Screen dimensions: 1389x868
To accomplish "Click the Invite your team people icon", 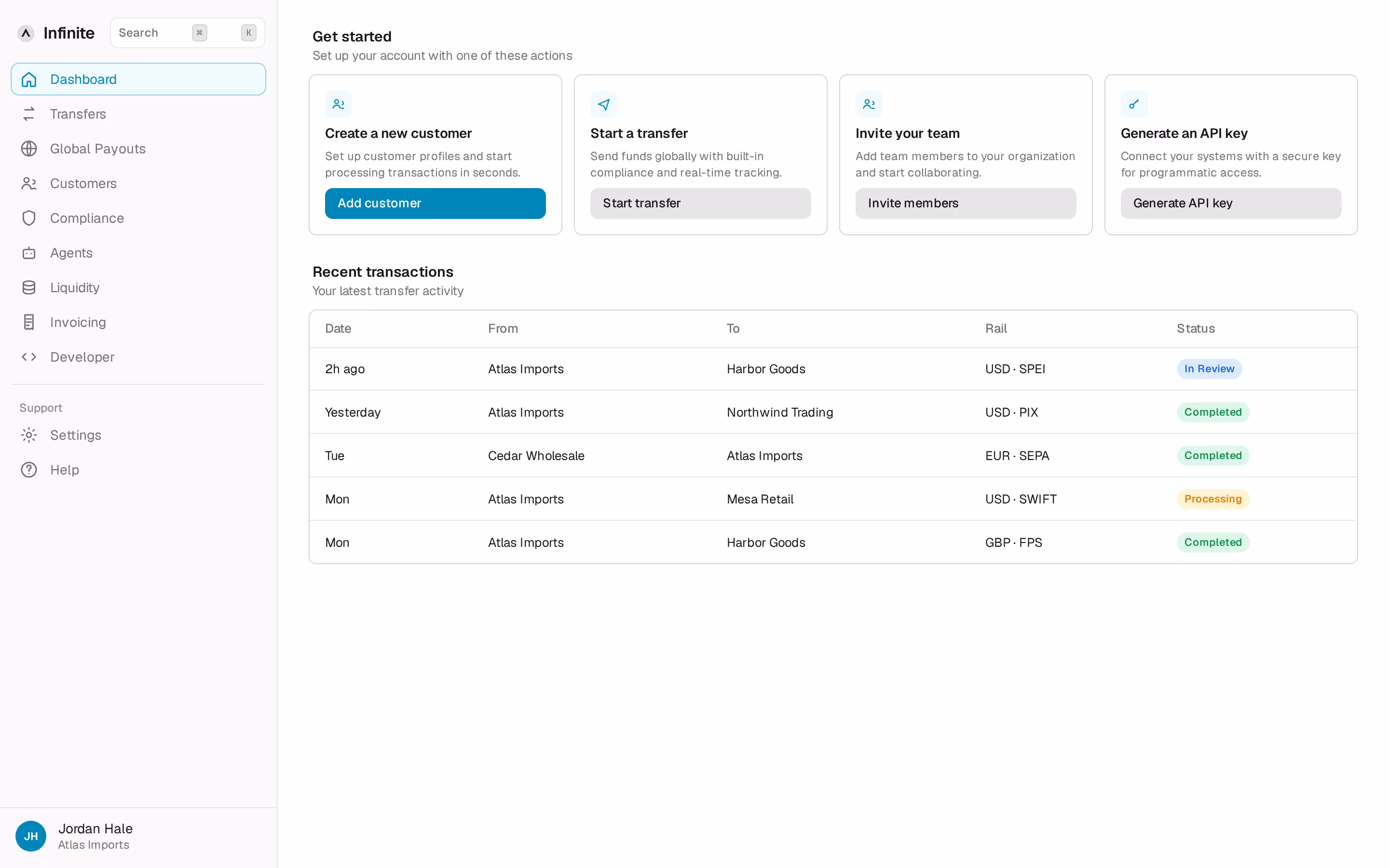I will (869, 105).
